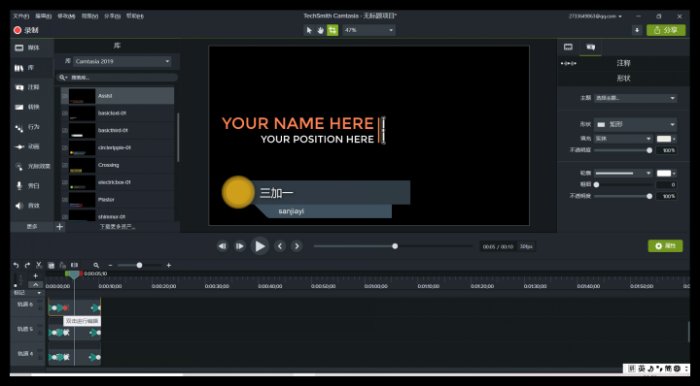Click the cut scissors icon

(x=39, y=266)
